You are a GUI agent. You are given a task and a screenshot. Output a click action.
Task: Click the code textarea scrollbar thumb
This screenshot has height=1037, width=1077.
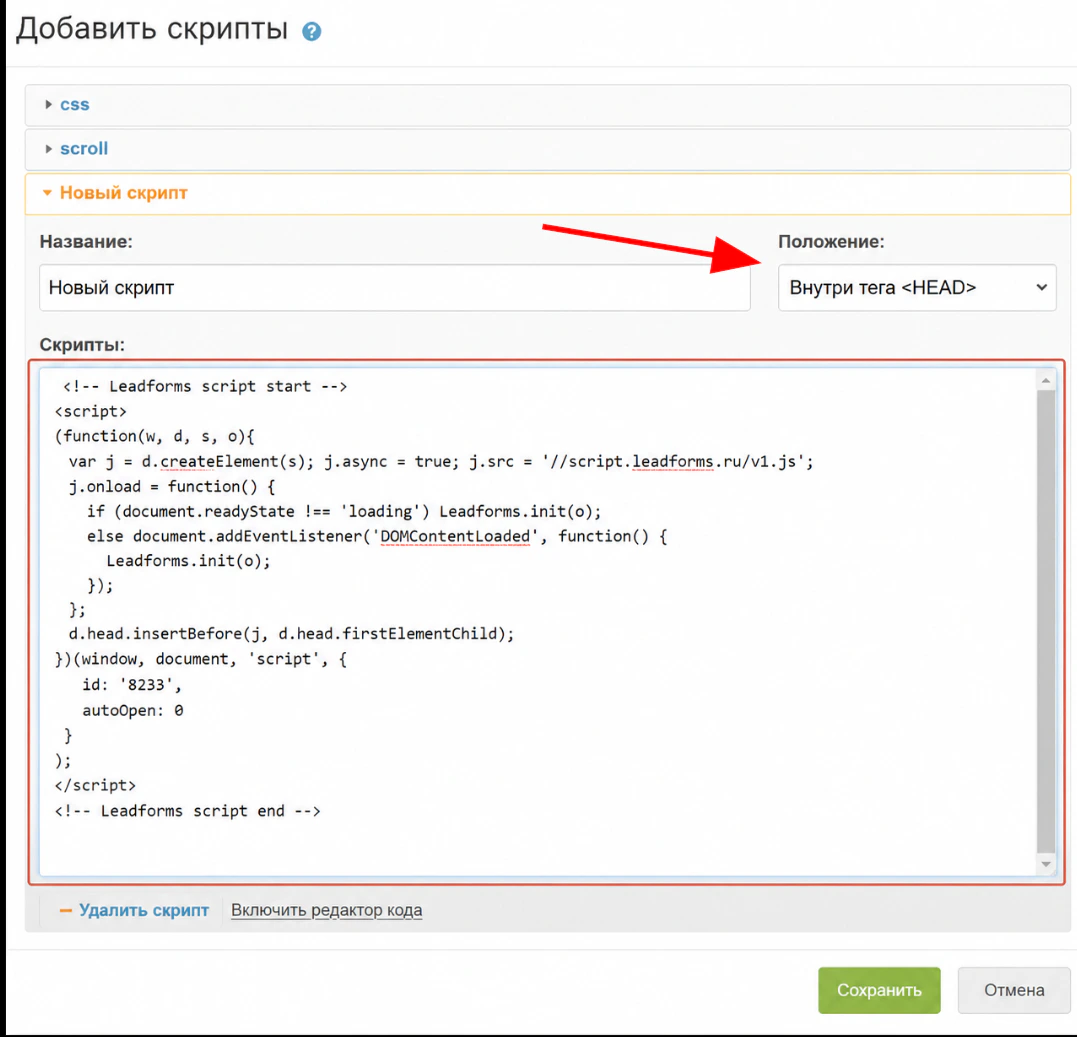point(1045,622)
